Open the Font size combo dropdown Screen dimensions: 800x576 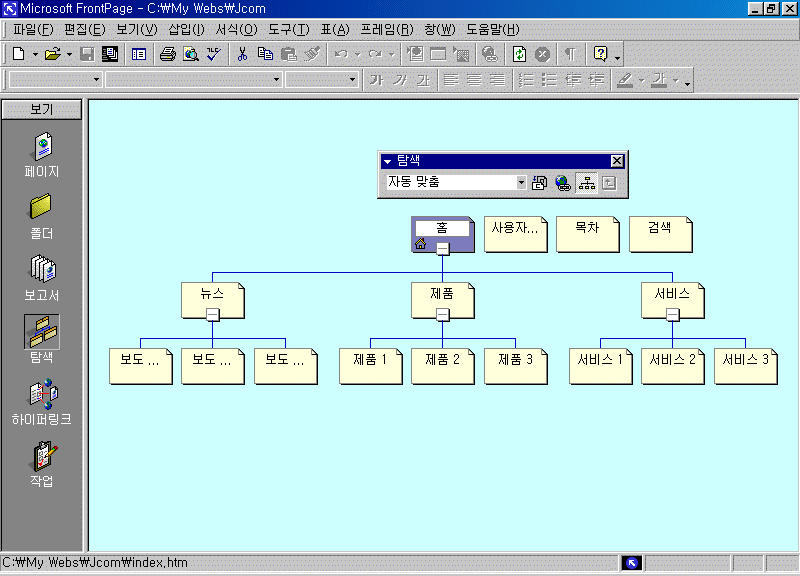(x=352, y=80)
